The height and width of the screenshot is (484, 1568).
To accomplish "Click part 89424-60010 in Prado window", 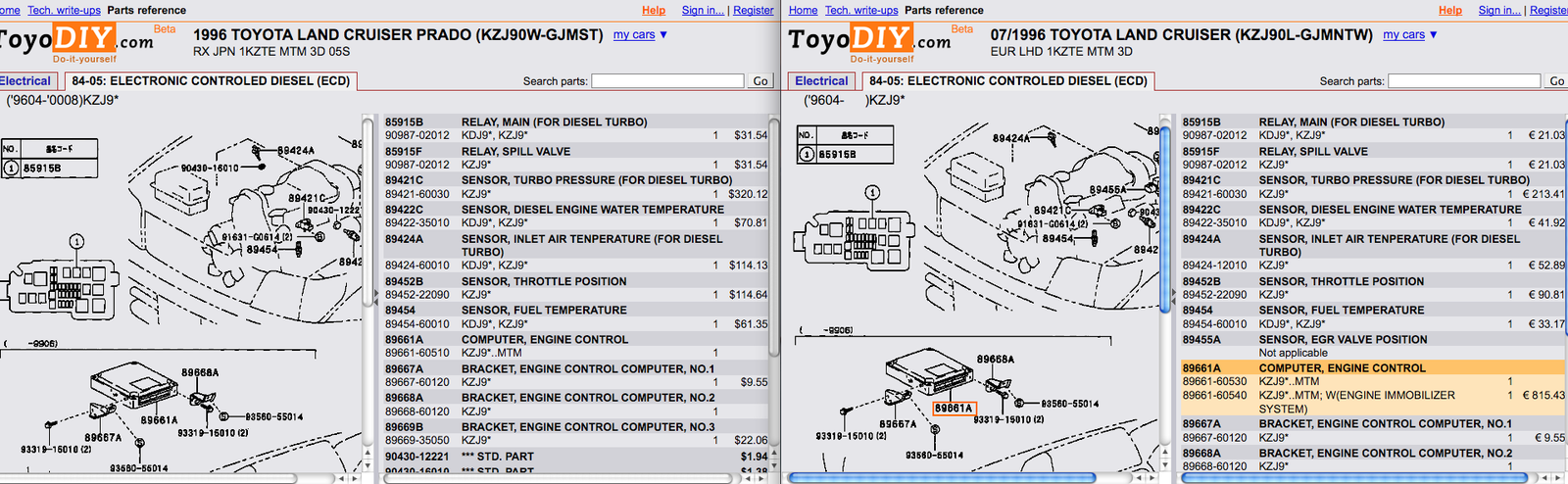I will (x=417, y=266).
